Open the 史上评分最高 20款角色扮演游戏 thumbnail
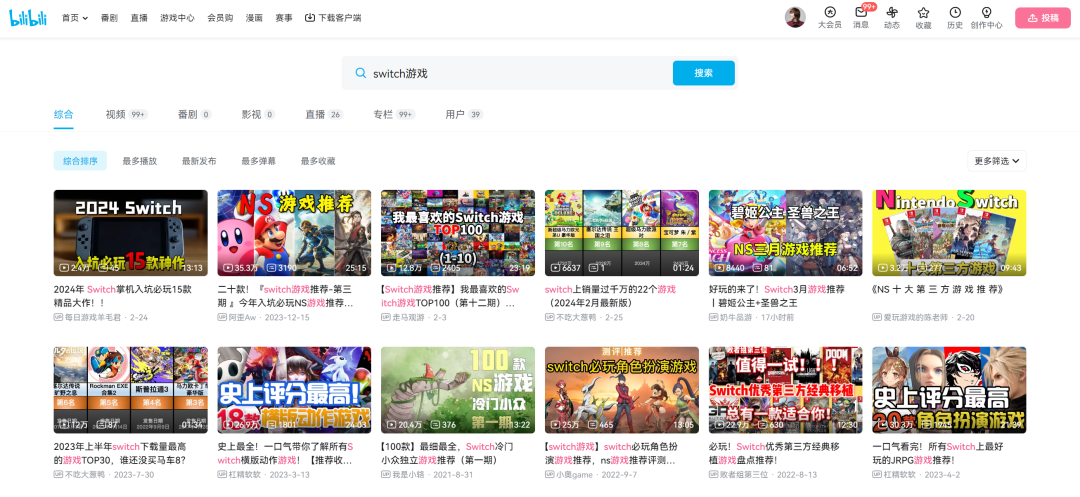 [x=949, y=390]
